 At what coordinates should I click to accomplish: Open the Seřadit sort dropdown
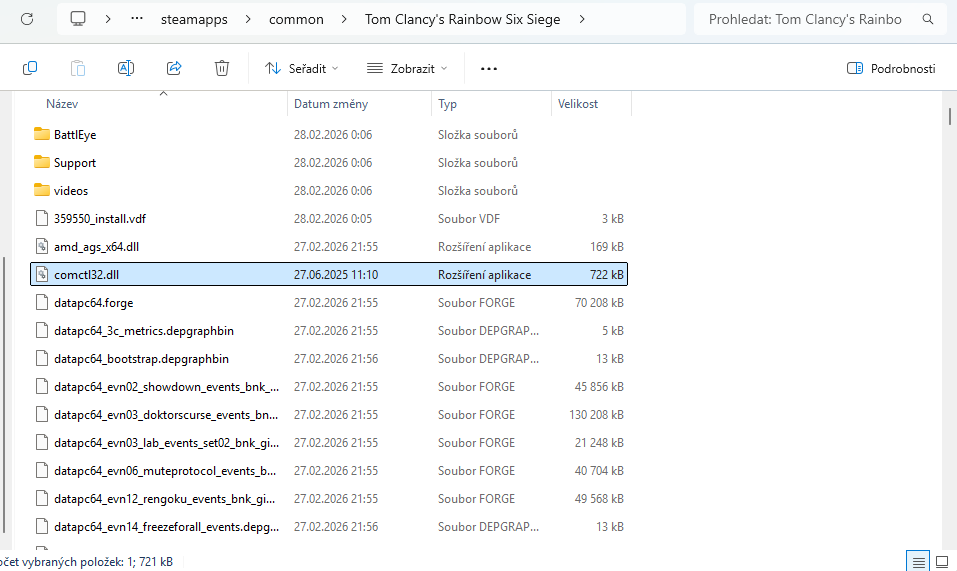tap(302, 68)
